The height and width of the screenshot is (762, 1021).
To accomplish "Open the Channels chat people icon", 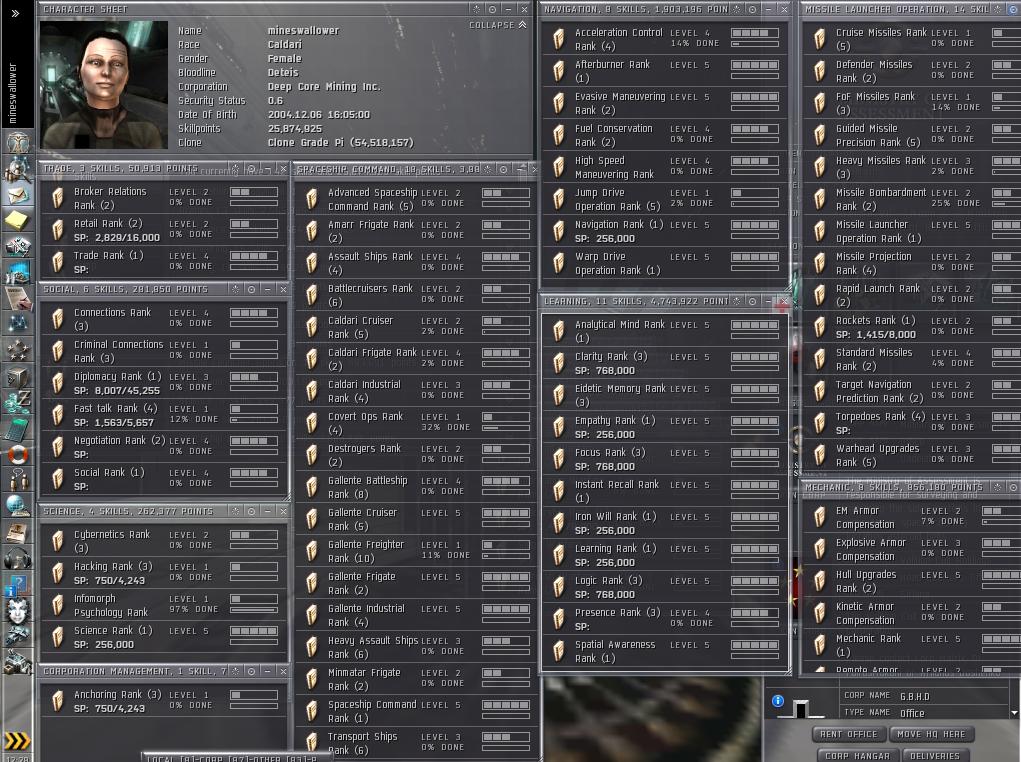I will [x=18, y=480].
